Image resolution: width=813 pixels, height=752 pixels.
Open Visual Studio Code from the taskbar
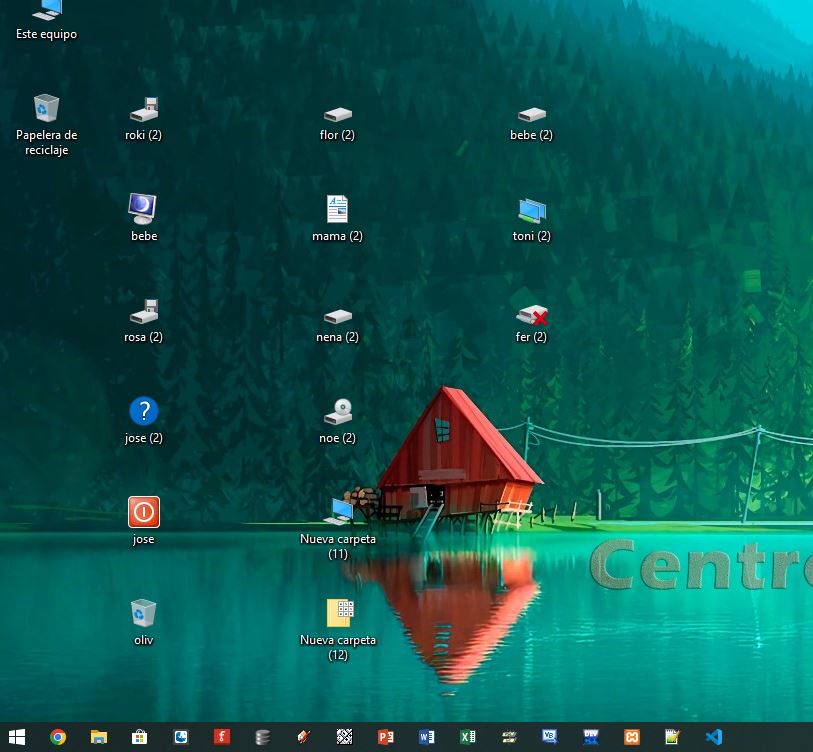click(714, 737)
